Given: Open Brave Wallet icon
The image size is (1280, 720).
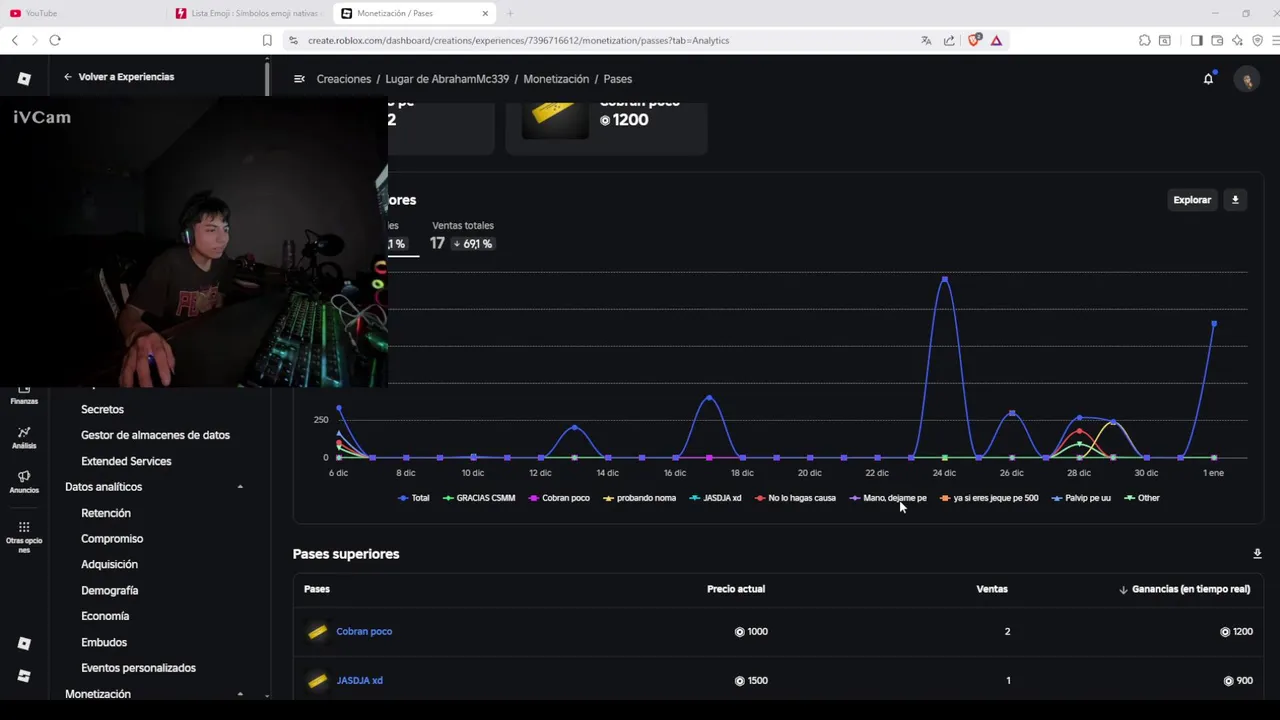Looking at the screenshot, I should (x=1217, y=40).
